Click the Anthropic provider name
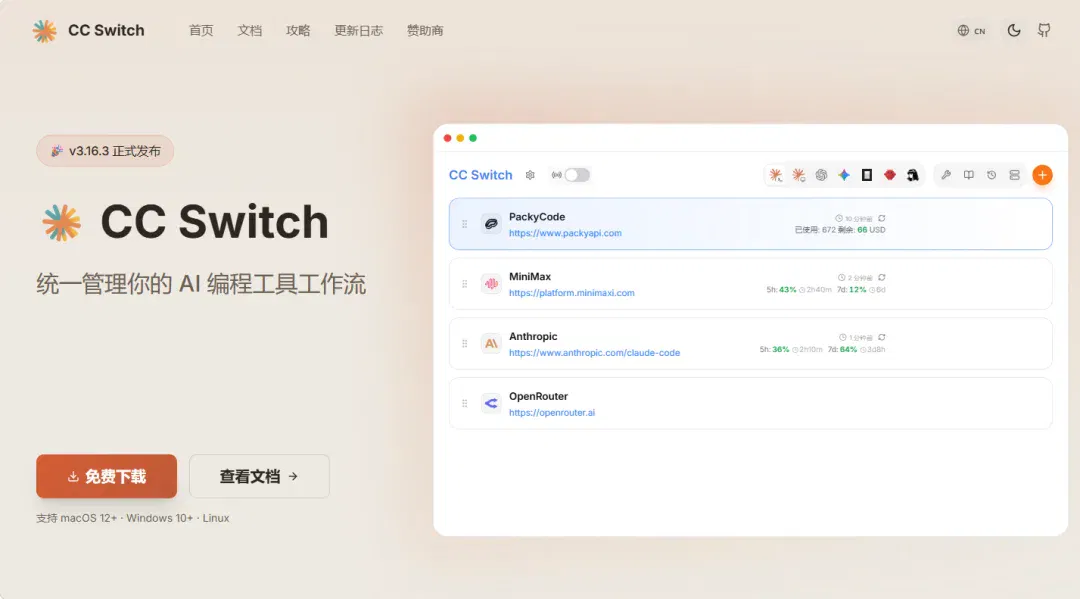 (533, 337)
